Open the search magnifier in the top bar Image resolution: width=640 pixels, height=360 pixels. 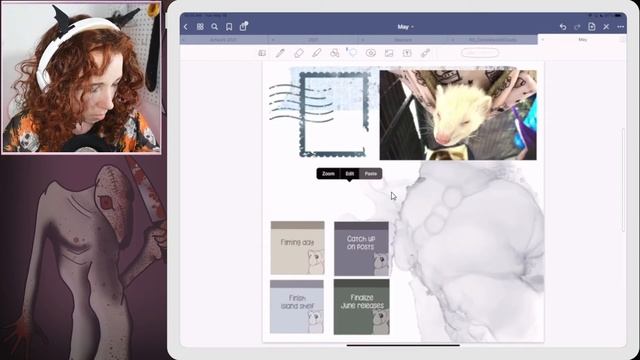(x=214, y=27)
